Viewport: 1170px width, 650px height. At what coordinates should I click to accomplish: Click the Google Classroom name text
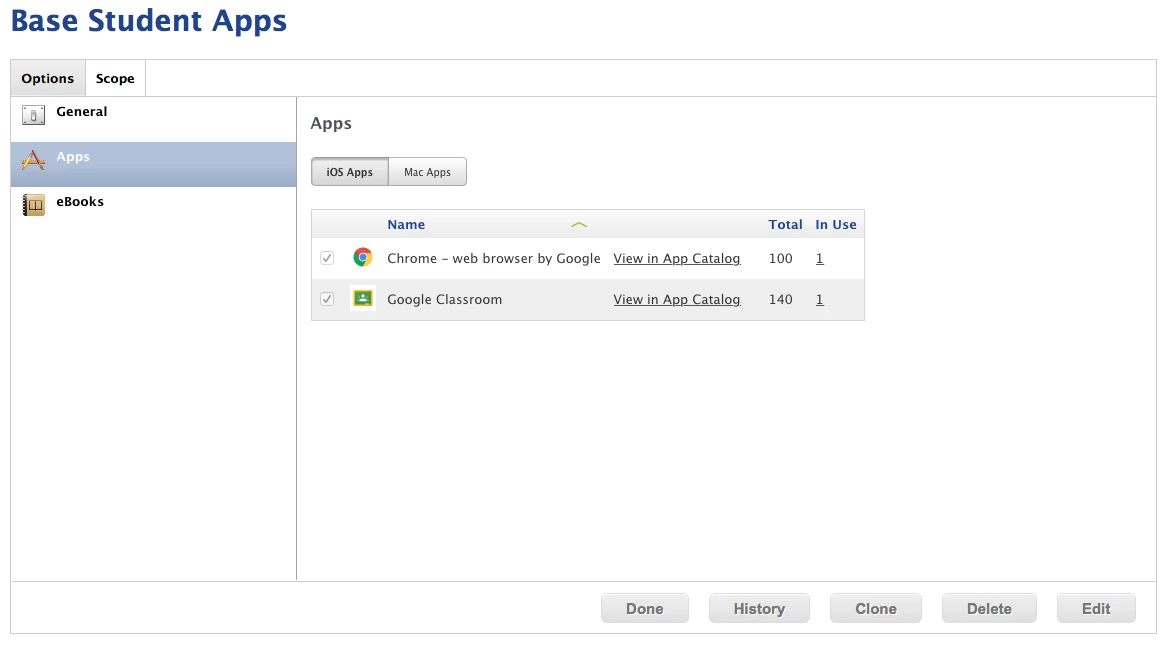pyautogui.click(x=445, y=299)
